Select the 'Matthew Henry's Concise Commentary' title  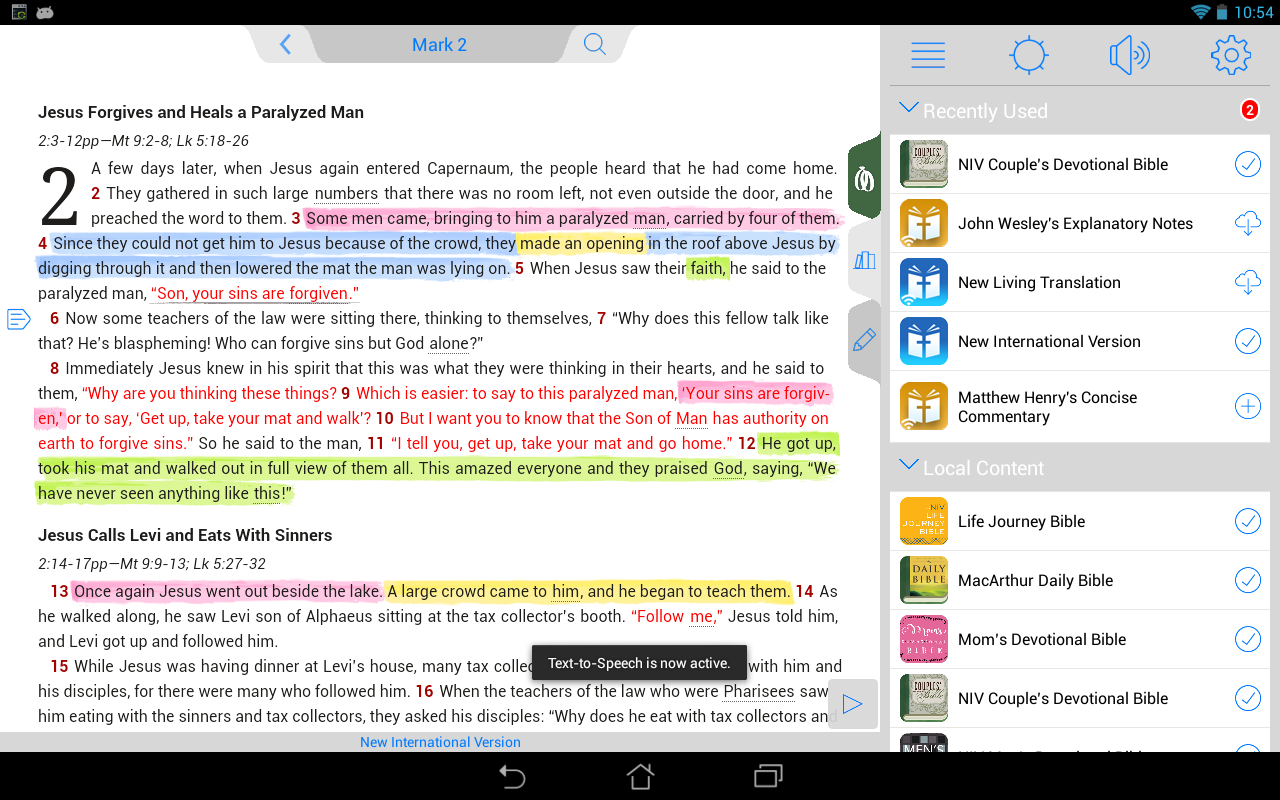pos(1047,407)
